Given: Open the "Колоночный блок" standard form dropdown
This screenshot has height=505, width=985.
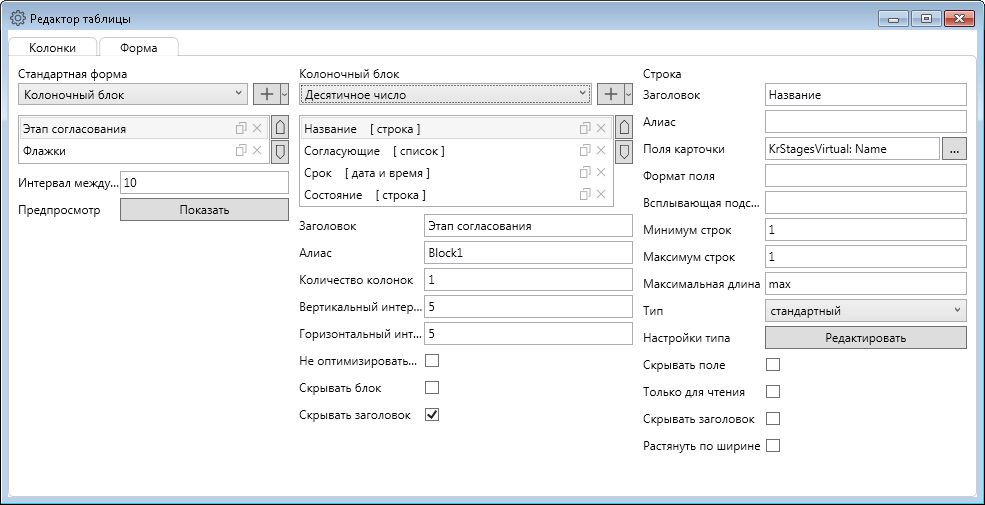Looking at the screenshot, I should coord(133,94).
